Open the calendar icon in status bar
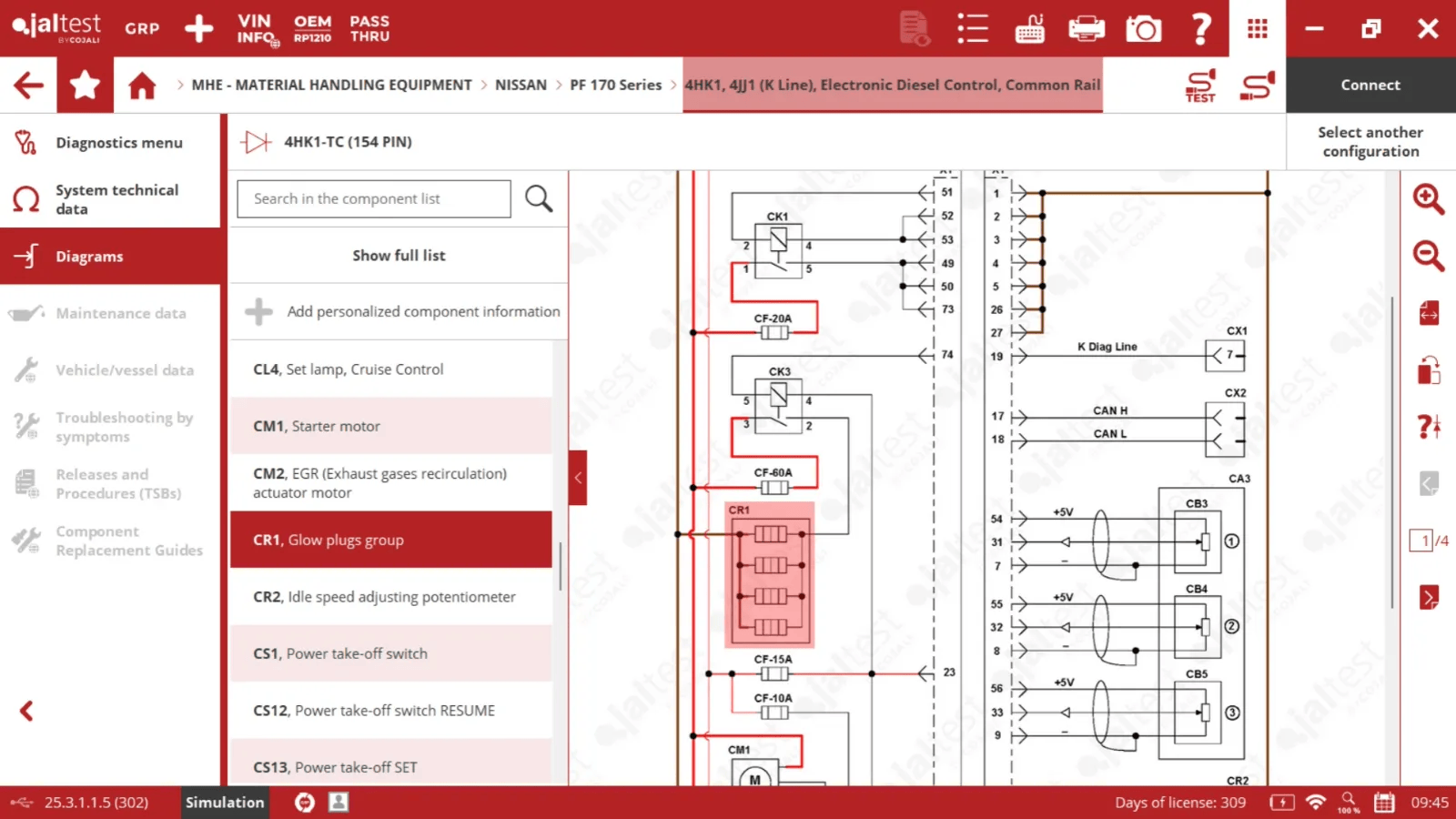The height and width of the screenshot is (819, 1456). 1384,803
